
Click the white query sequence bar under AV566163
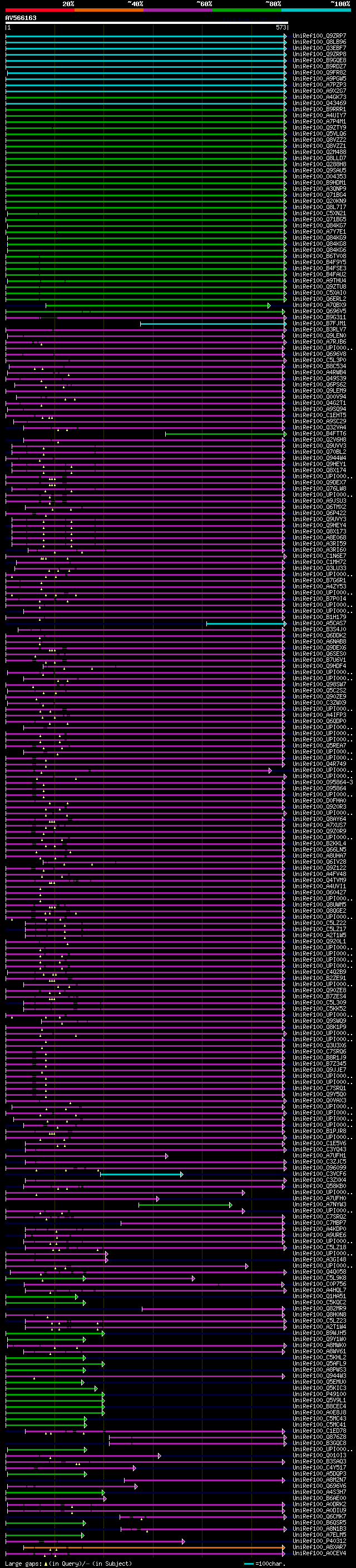pos(147,22)
